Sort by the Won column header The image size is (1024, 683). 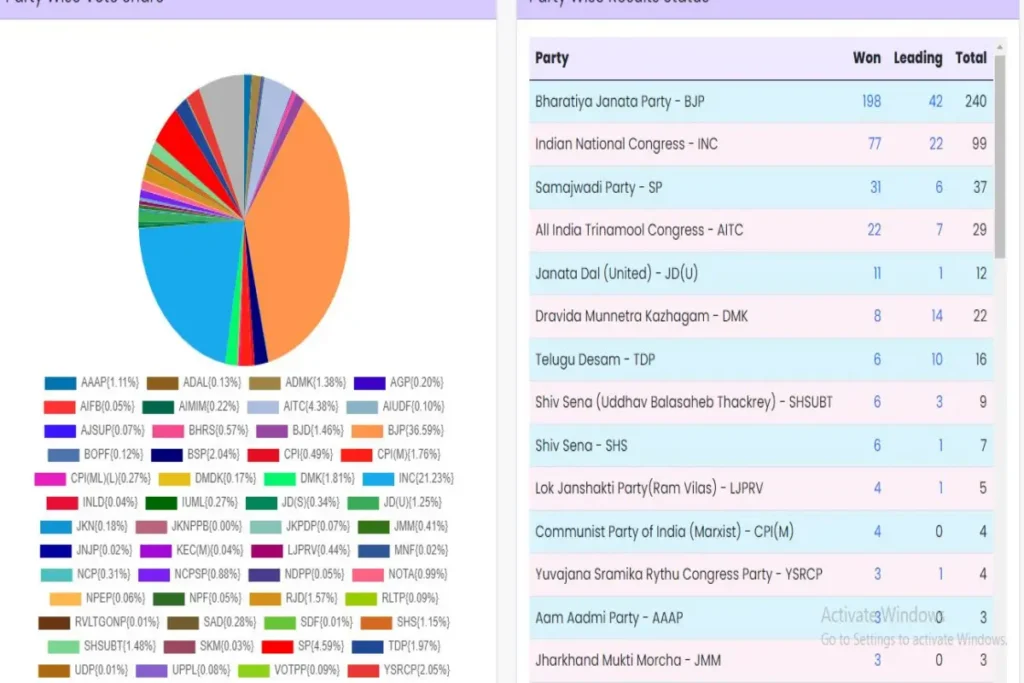(867, 58)
